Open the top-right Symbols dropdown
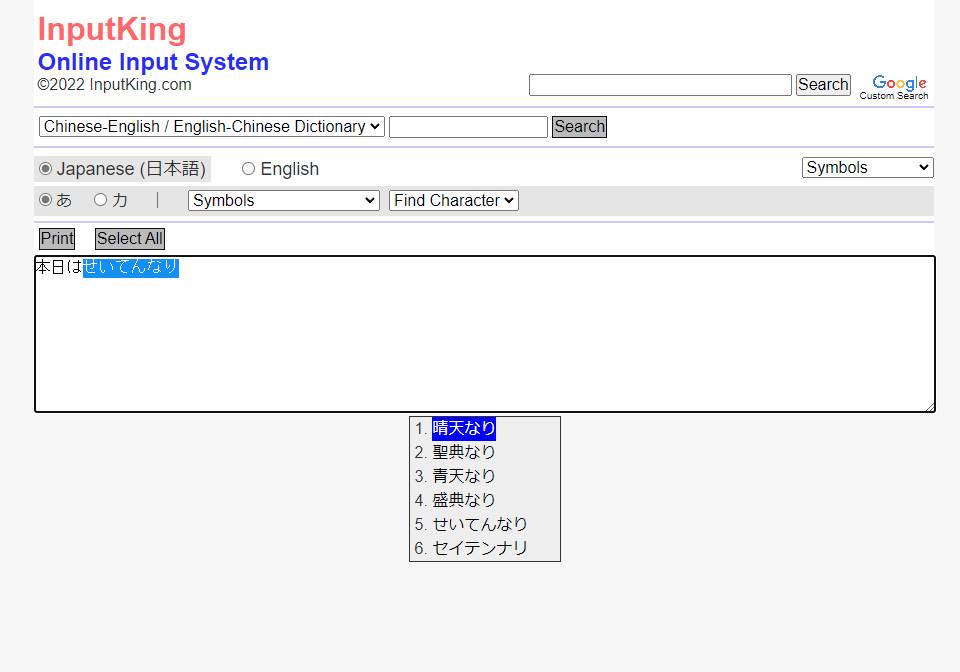 [x=868, y=167]
